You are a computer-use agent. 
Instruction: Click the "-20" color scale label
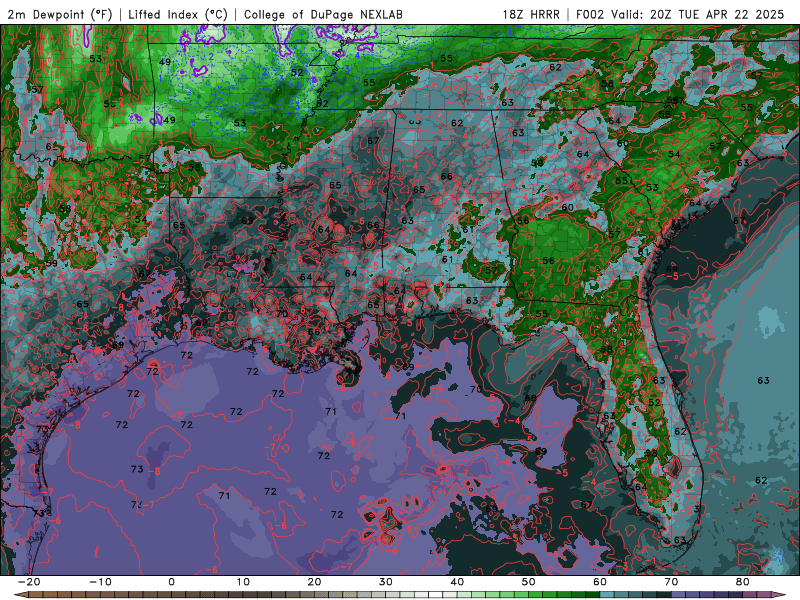tap(29, 582)
